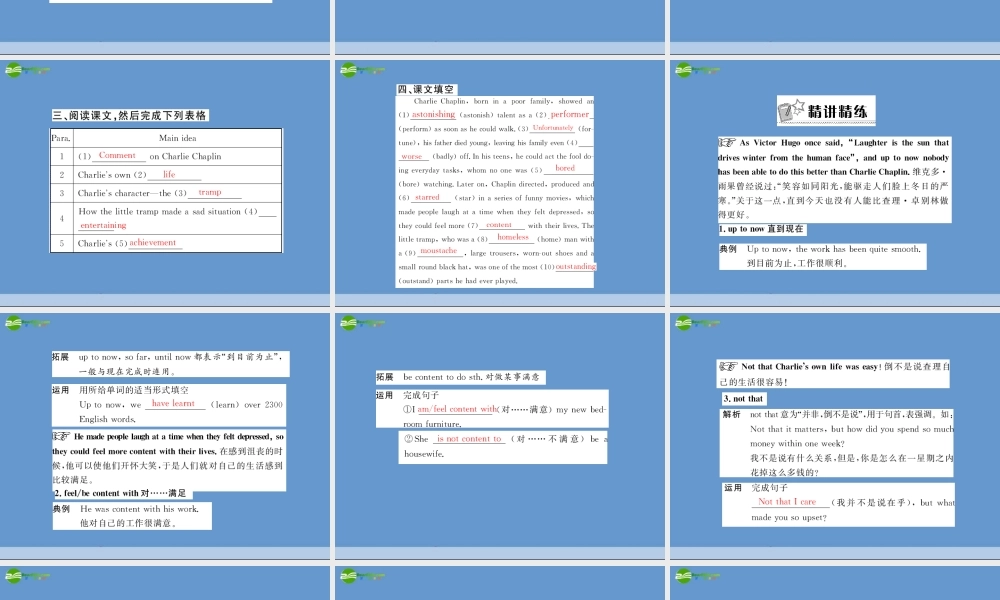The width and height of the screenshot is (1000, 600).
Task: Click the red answer 'have learnt'
Action: tap(173, 404)
